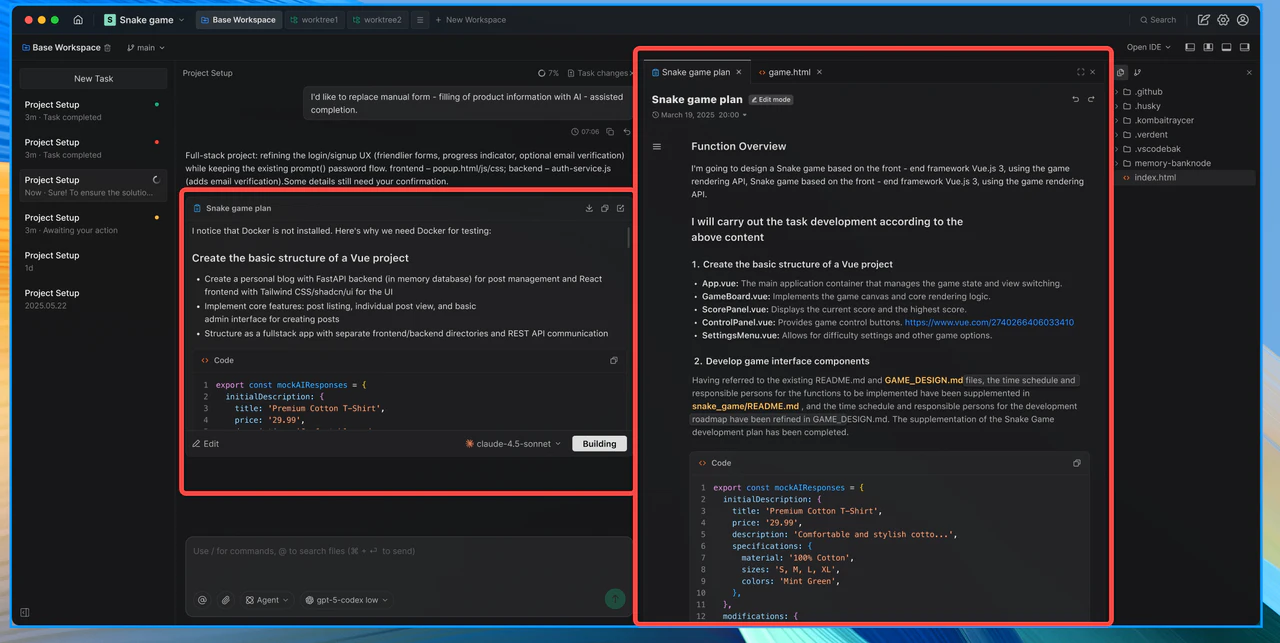Click the @ mention icon
The image size is (1280, 643).
pos(202,600)
